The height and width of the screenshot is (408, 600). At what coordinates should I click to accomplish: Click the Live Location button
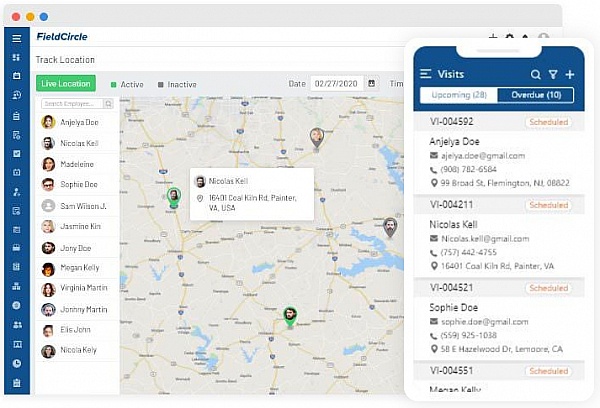click(x=67, y=84)
